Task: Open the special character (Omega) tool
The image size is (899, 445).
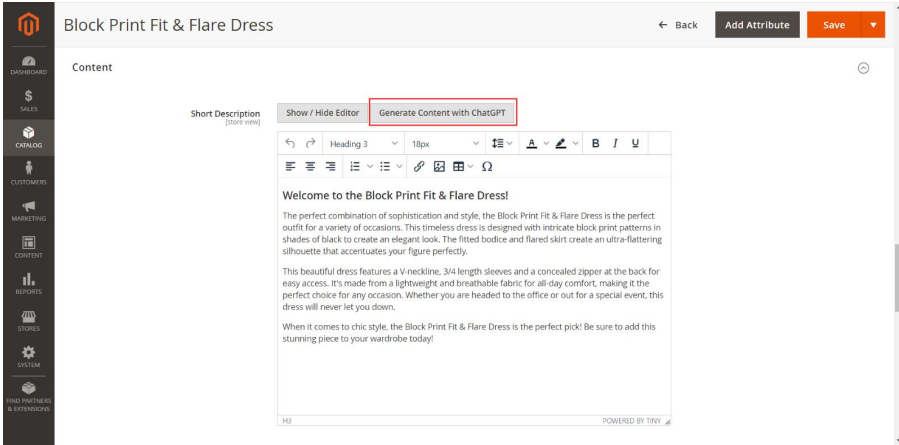Action: (x=487, y=166)
